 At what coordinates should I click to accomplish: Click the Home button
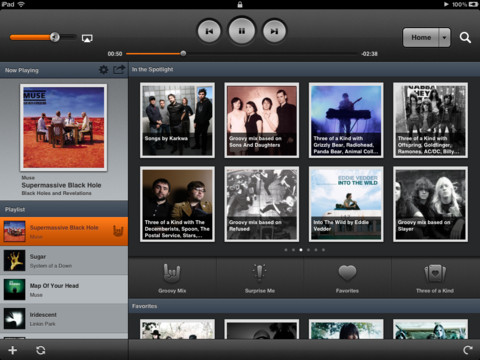pos(421,38)
